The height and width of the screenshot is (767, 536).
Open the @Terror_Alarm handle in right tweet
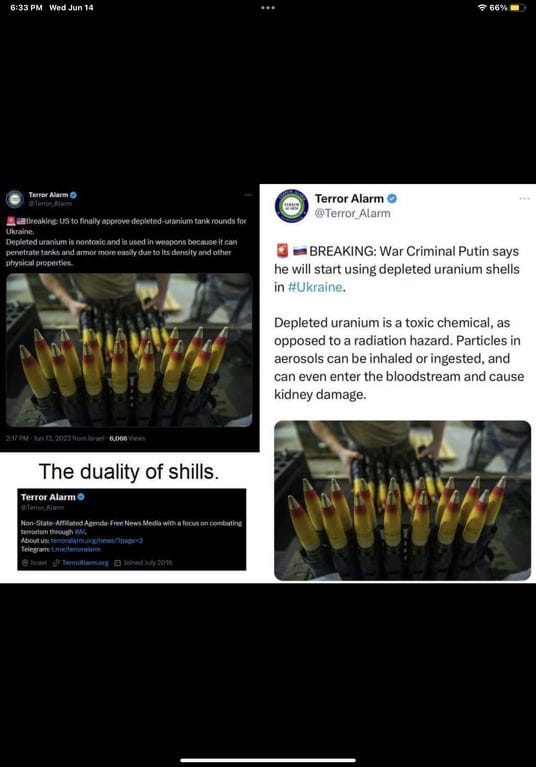tap(352, 213)
